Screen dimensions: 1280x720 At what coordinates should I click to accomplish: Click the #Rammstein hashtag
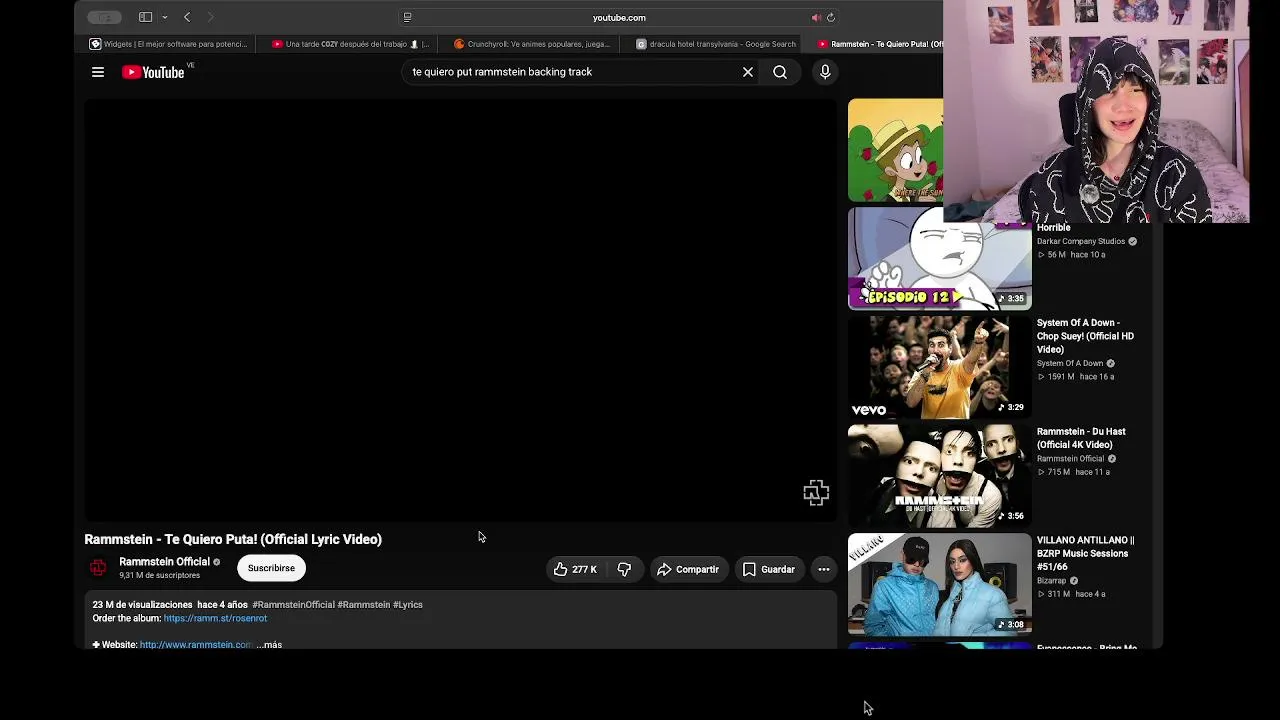pos(364,605)
